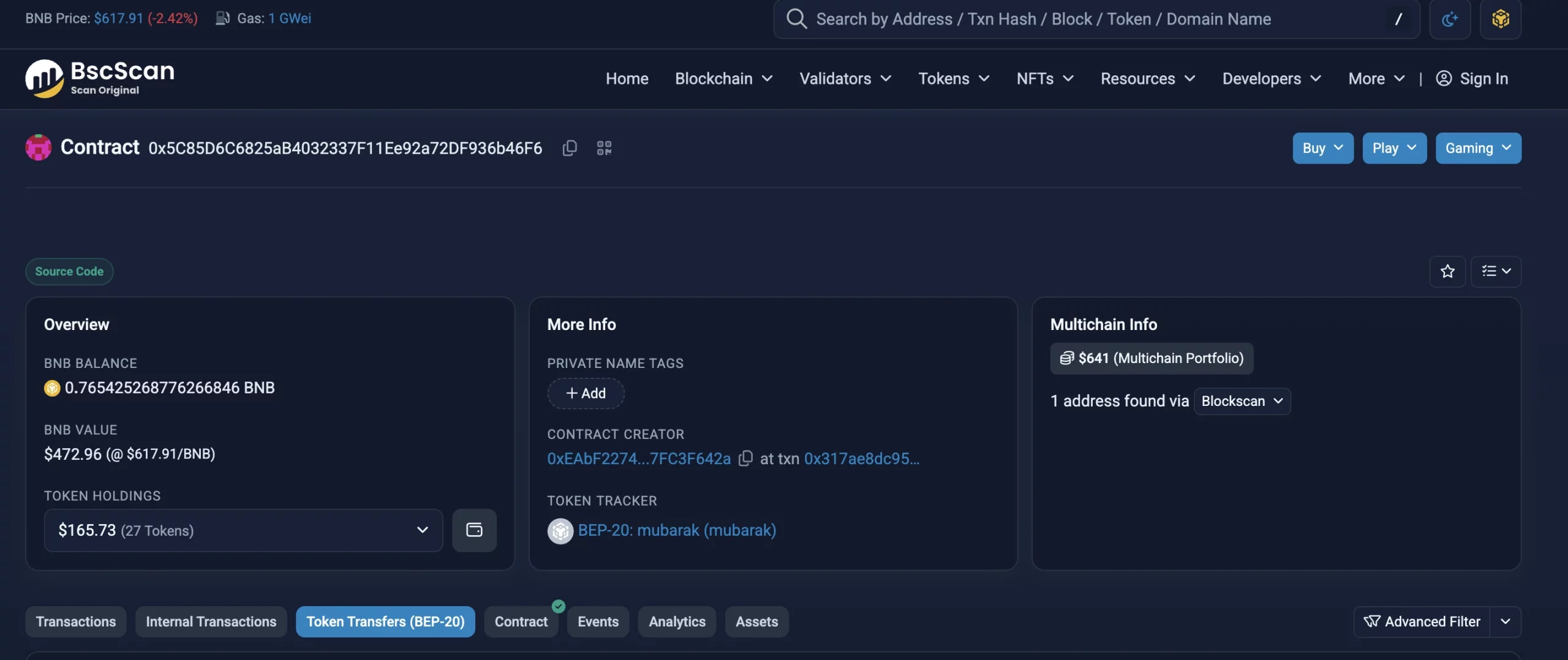
Task: Click the Advanced Filter funnel icon
Action: 1372,621
